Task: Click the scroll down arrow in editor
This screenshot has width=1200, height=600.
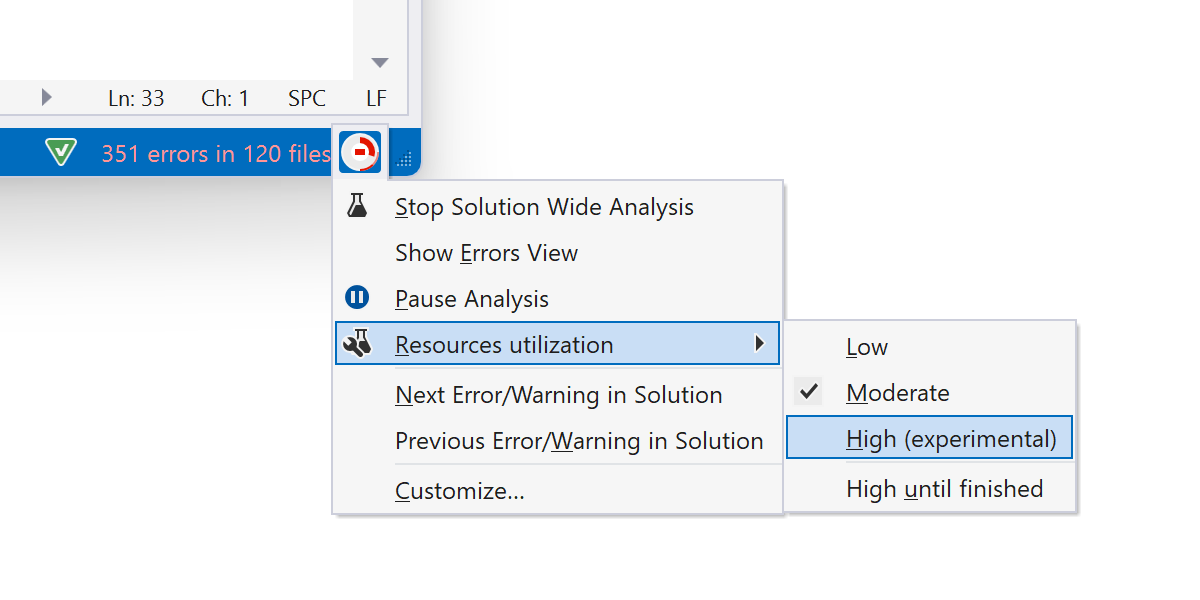Action: pyautogui.click(x=379, y=63)
